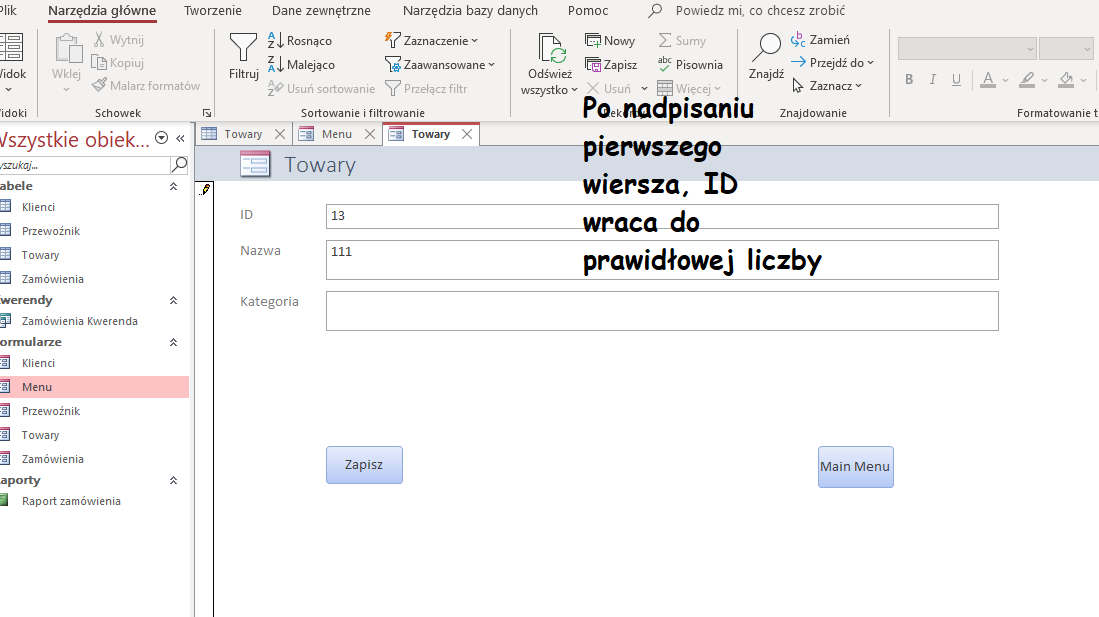
Task: Click Zamień in Znajdowanie group
Action: [x=820, y=40]
